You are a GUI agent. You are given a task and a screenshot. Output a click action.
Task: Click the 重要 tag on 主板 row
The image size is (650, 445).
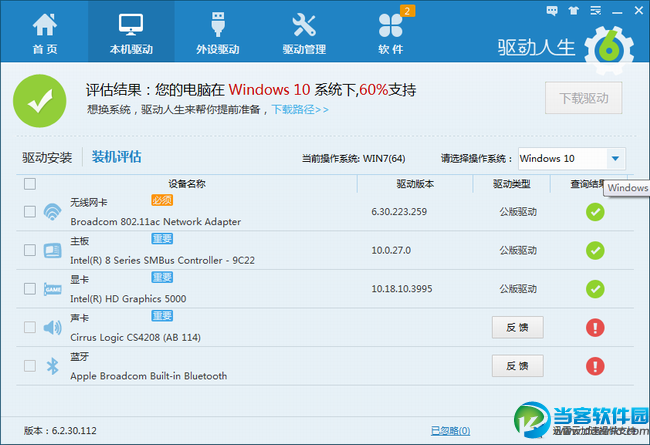pyautogui.click(x=162, y=239)
